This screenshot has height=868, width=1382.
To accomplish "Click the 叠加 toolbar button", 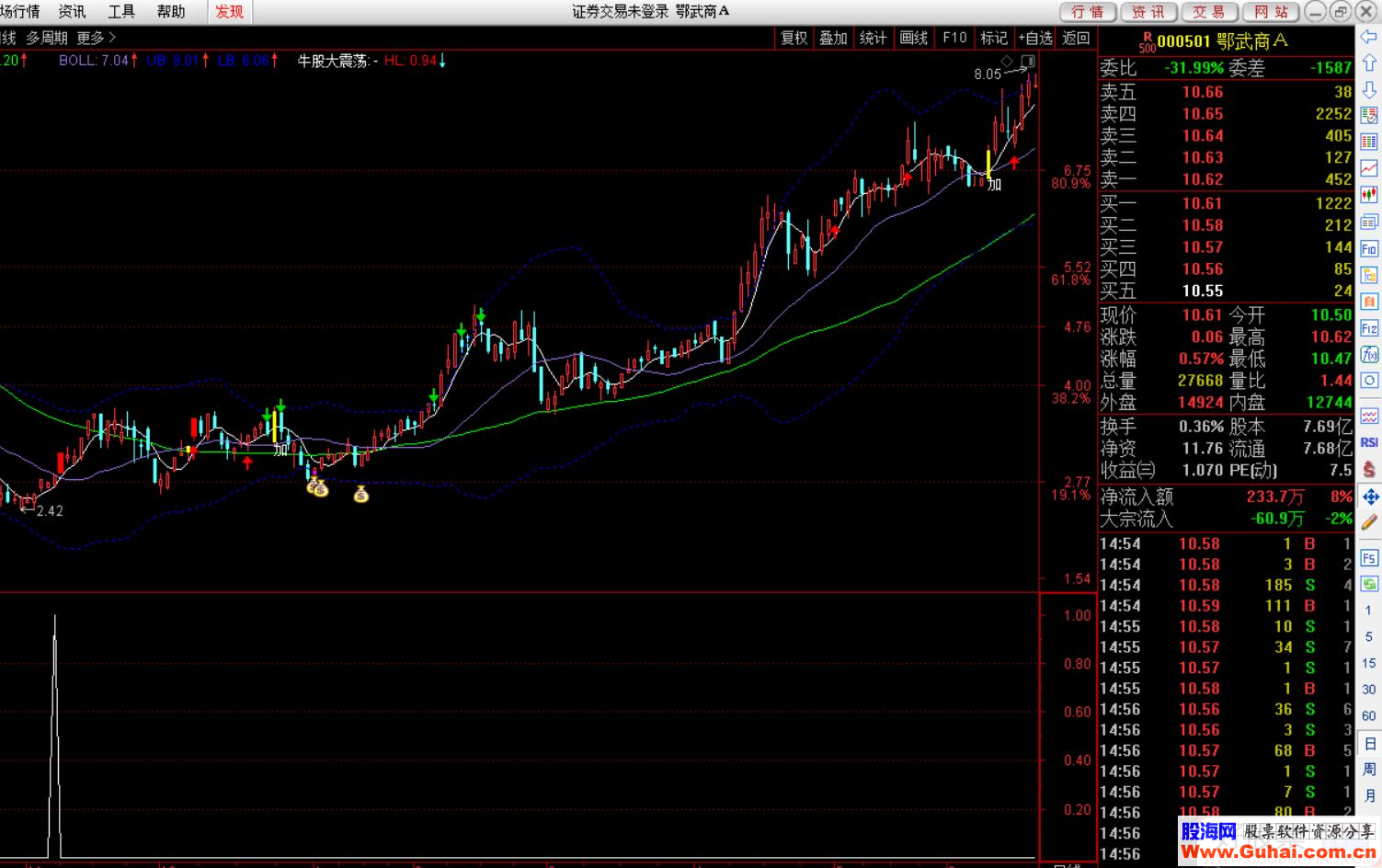I will pyautogui.click(x=834, y=38).
